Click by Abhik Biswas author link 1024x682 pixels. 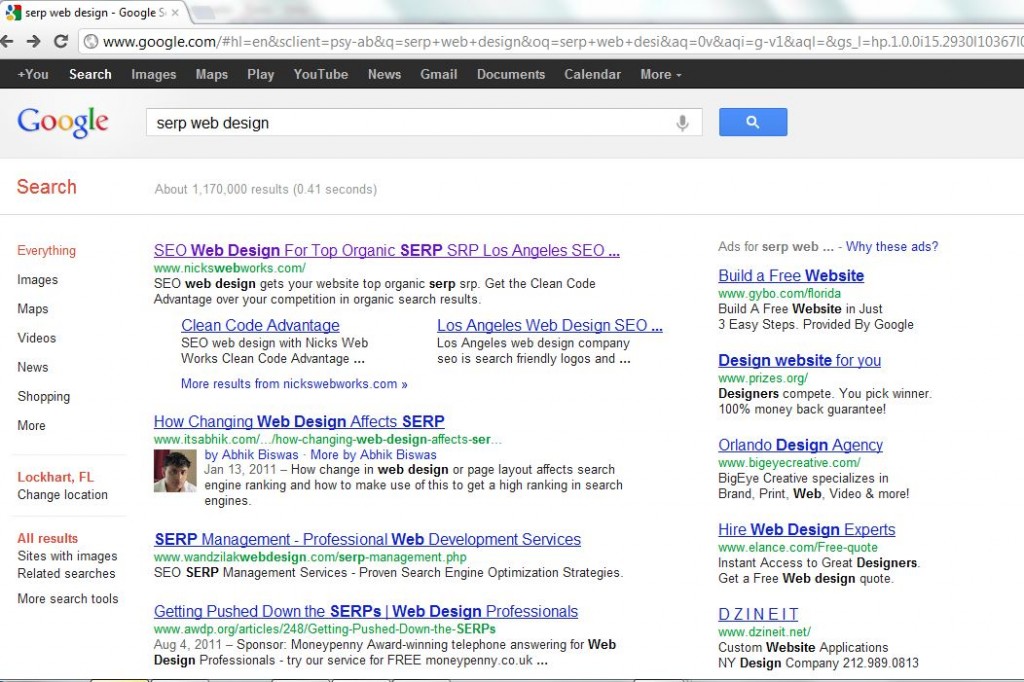point(251,455)
